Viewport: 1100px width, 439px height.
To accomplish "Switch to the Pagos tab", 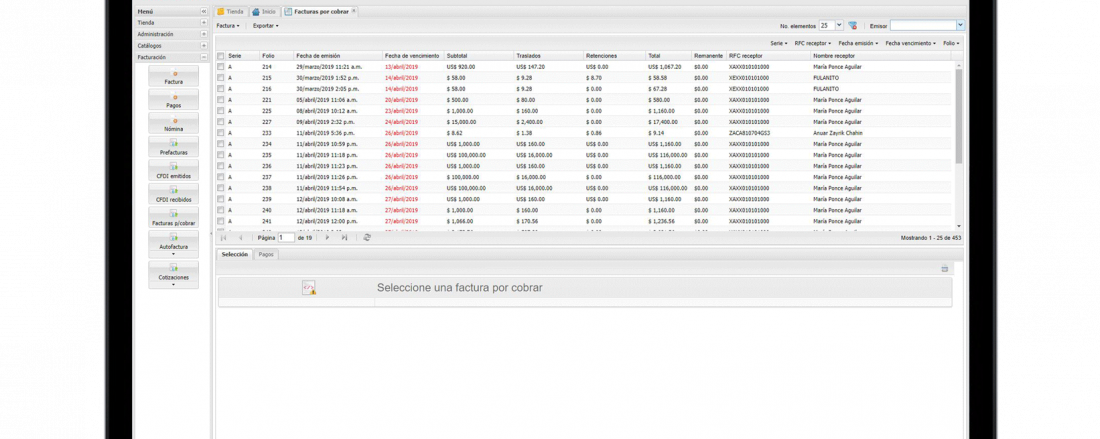I will [266, 255].
